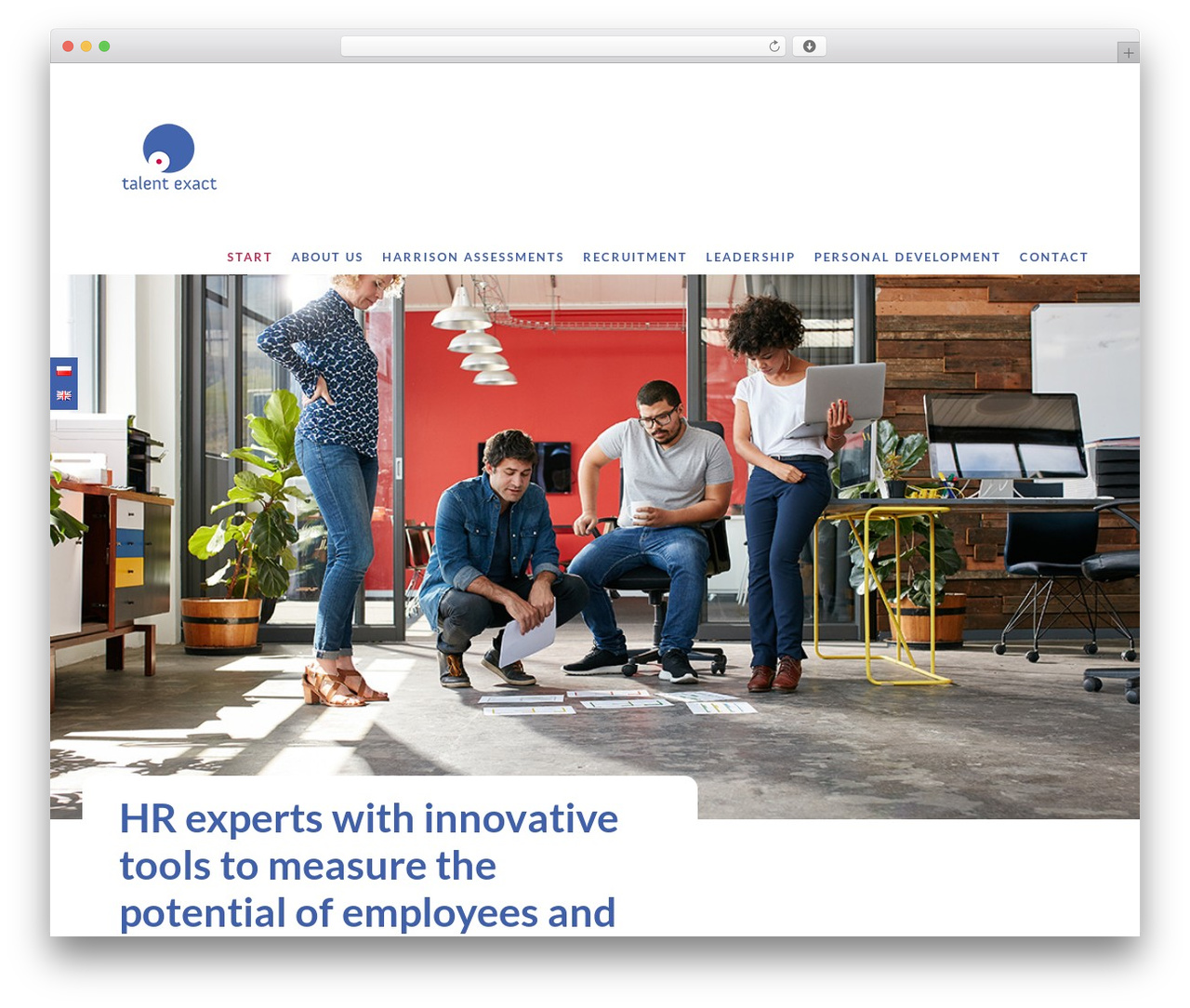Visit the CONTACT page
Screen dimensions: 1190x1008
(x=1053, y=258)
